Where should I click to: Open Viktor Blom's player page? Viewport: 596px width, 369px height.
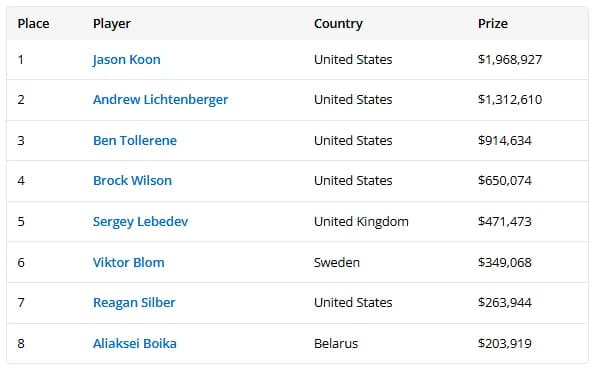coord(128,263)
